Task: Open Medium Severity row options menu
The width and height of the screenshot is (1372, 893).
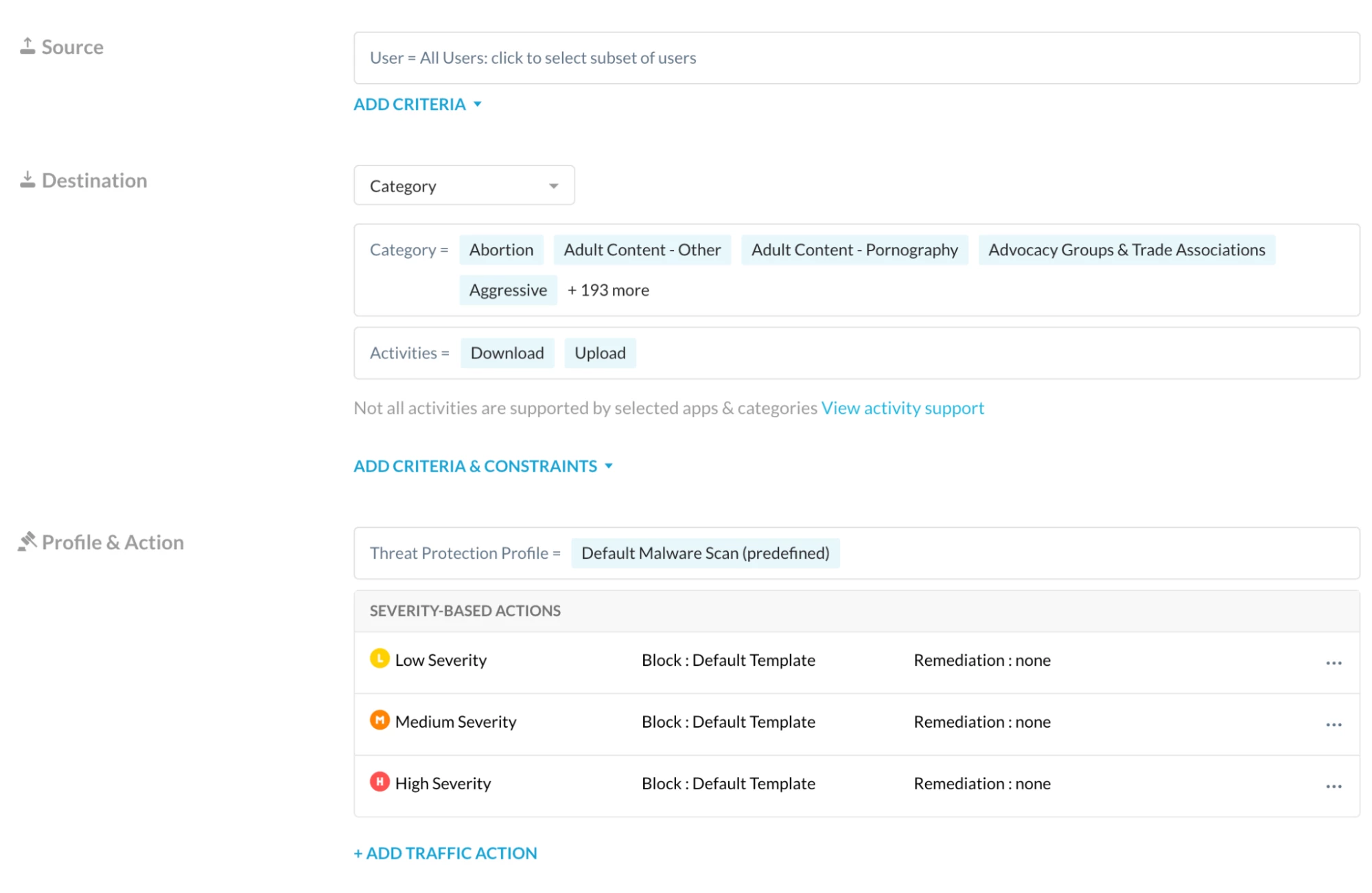Action: [x=1333, y=725]
